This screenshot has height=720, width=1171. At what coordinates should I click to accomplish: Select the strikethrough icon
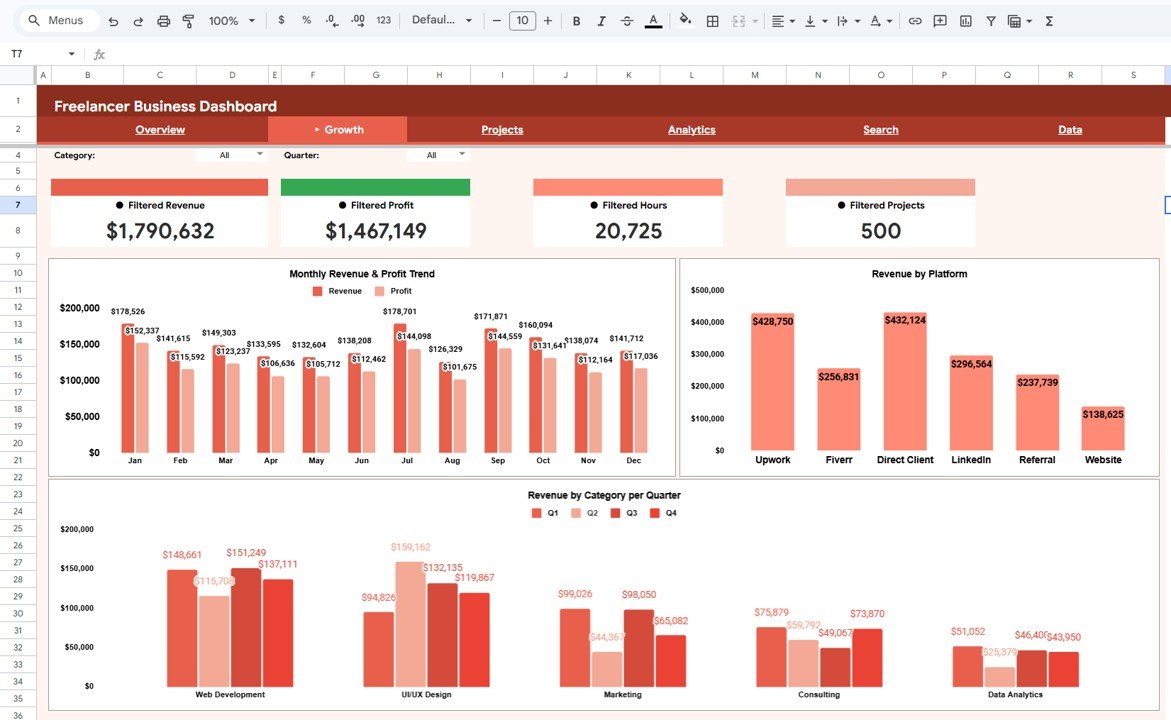click(x=626, y=20)
